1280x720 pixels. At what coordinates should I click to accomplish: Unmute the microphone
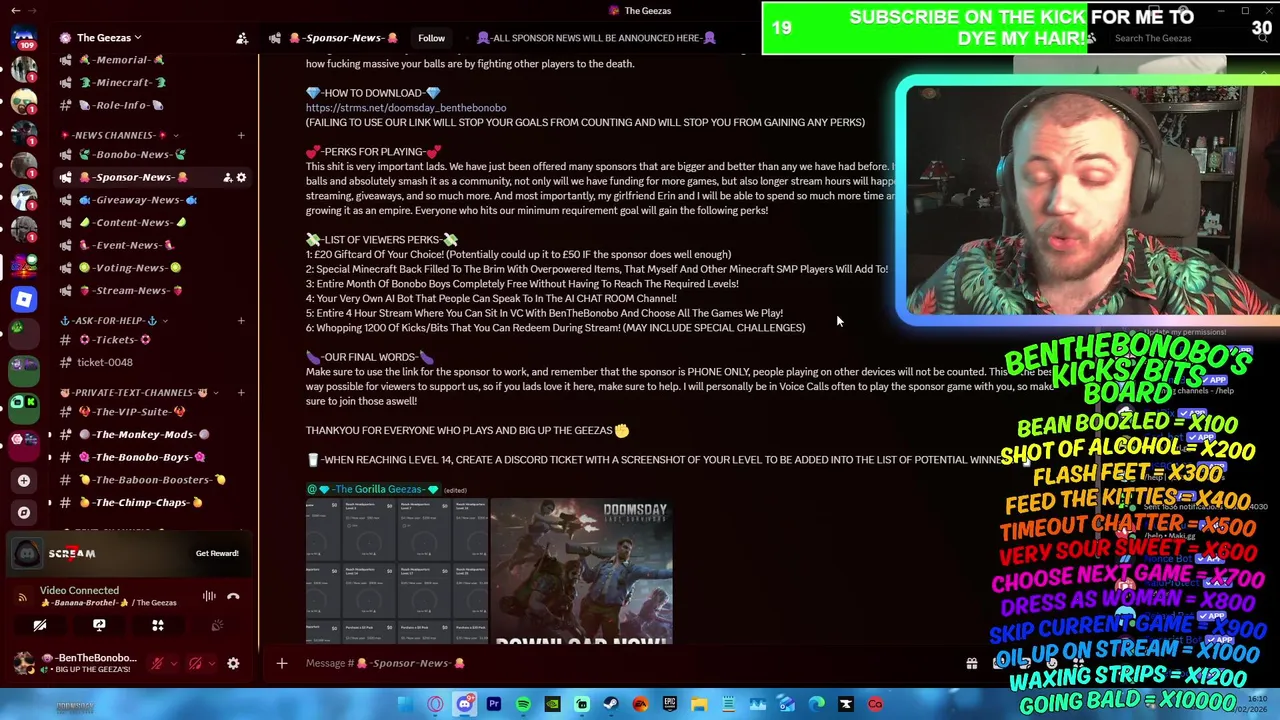pos(156,663)
